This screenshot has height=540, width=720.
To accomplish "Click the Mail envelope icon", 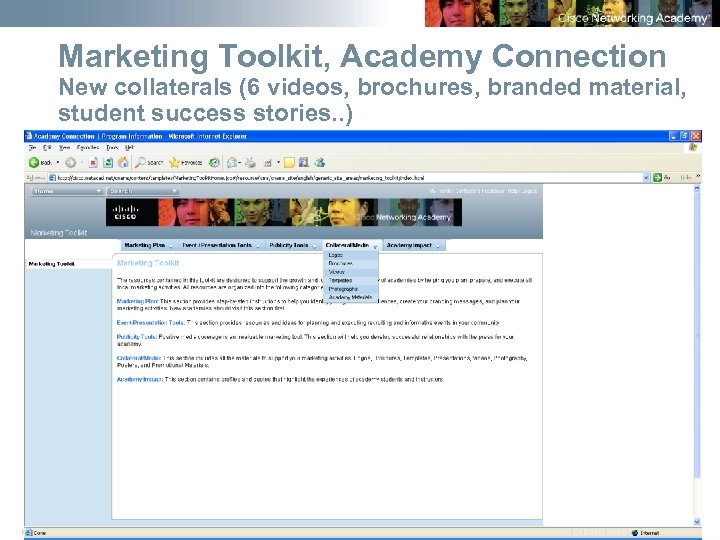I will [x=232, y=162].
